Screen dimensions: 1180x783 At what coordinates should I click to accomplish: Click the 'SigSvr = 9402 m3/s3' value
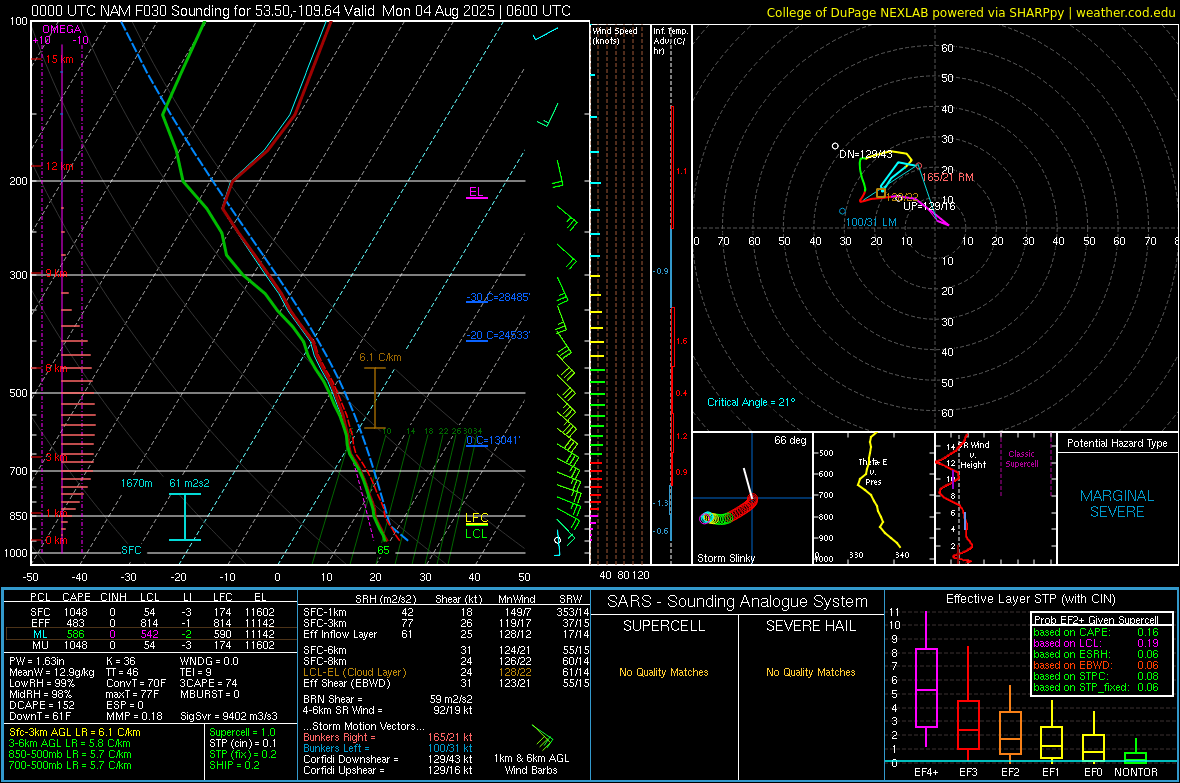pos(229,716)
